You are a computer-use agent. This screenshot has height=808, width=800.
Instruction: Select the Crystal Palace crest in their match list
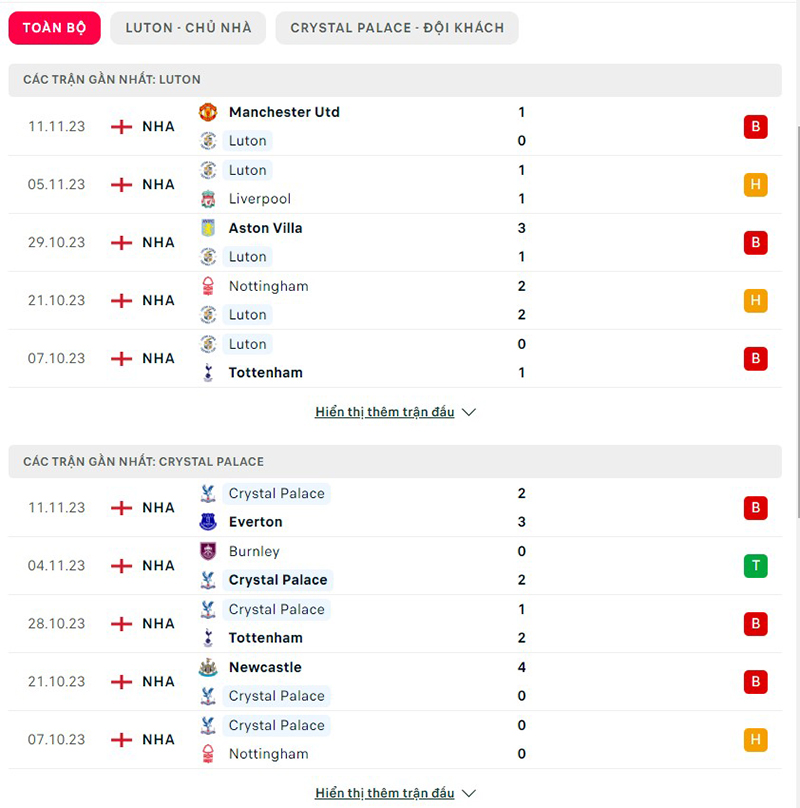(208, 493)
